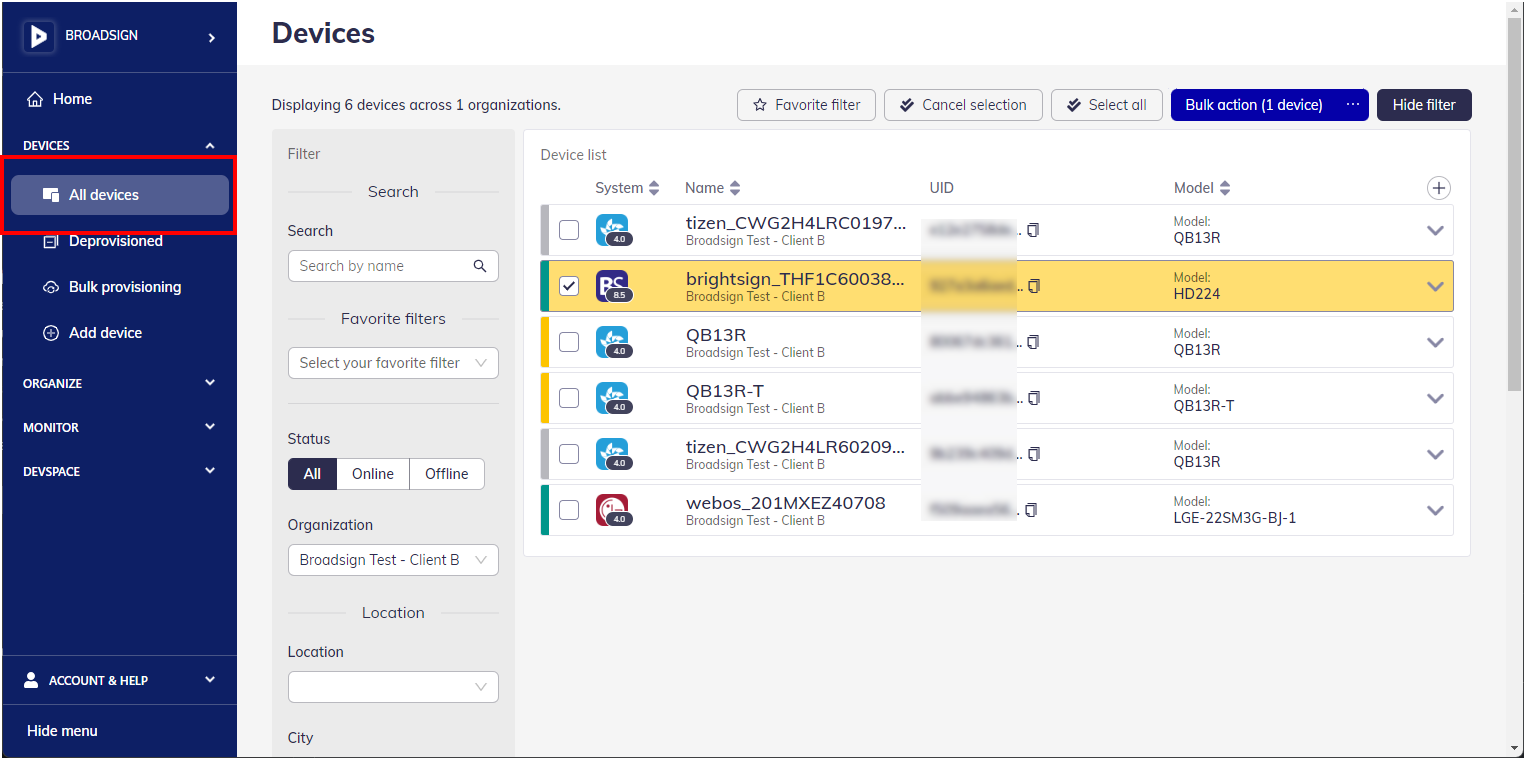
Task: Click Hide menu at sidebar bottom
Action: 62,731
